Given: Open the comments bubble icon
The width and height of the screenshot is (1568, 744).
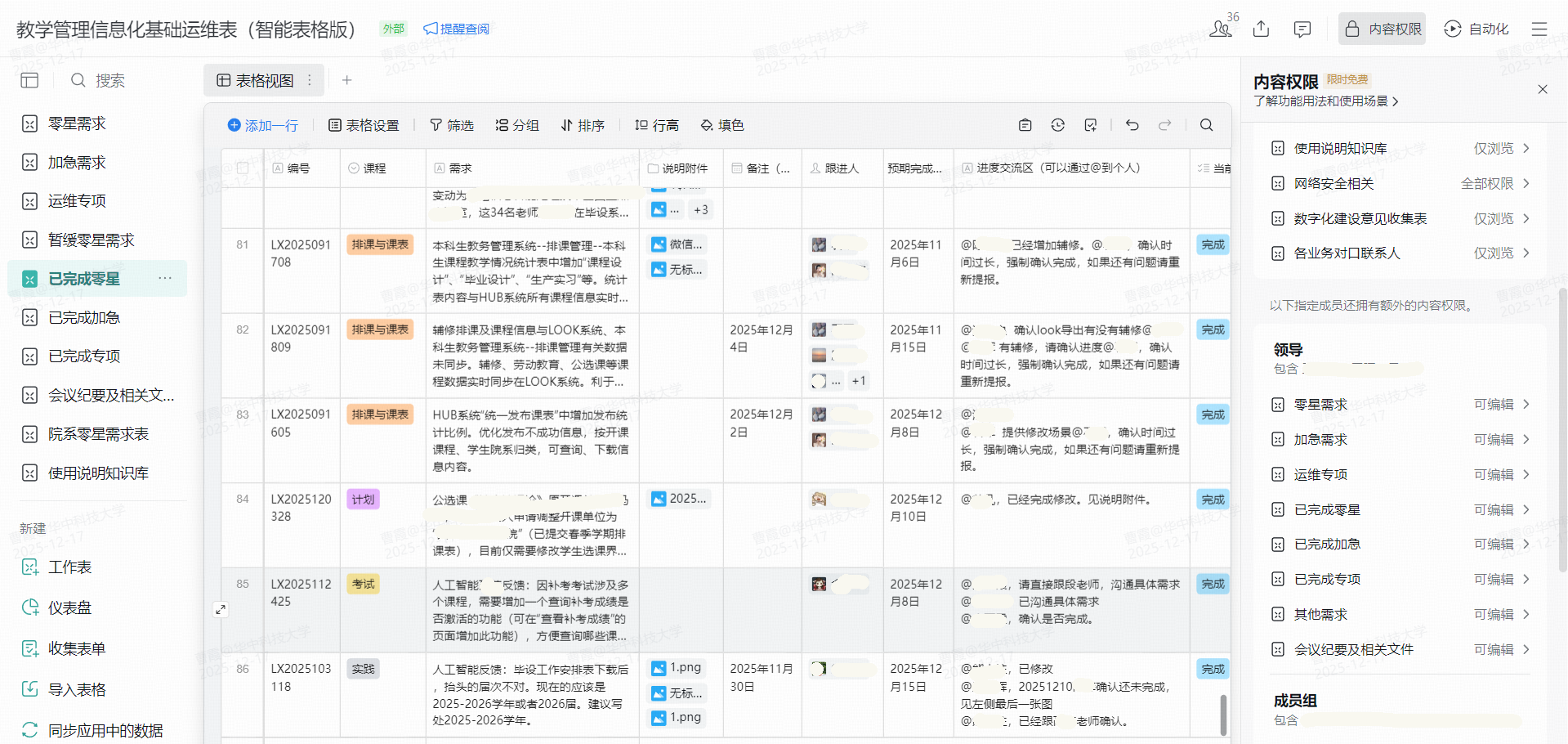Looking at the screenshot, I should point(1302,29).
